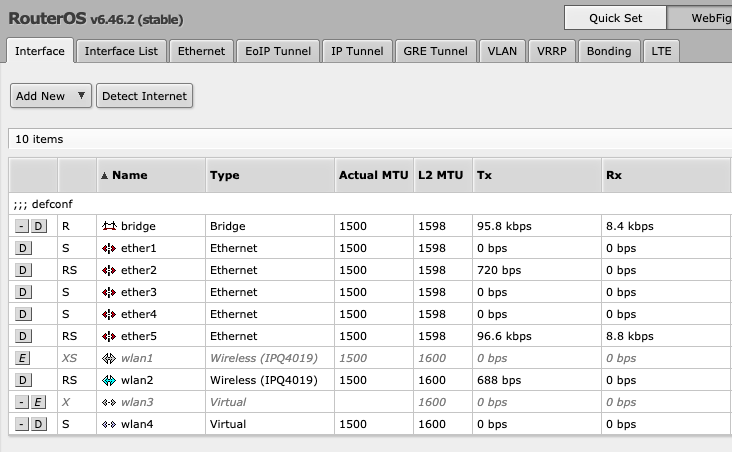Click the wlan2 wireless icon

point(109,381)
